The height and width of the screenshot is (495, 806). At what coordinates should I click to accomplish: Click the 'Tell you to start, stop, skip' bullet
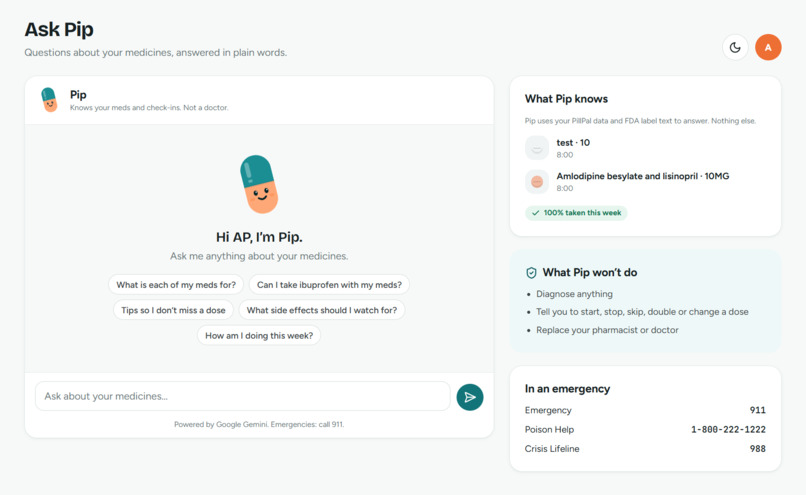point(642,312)
